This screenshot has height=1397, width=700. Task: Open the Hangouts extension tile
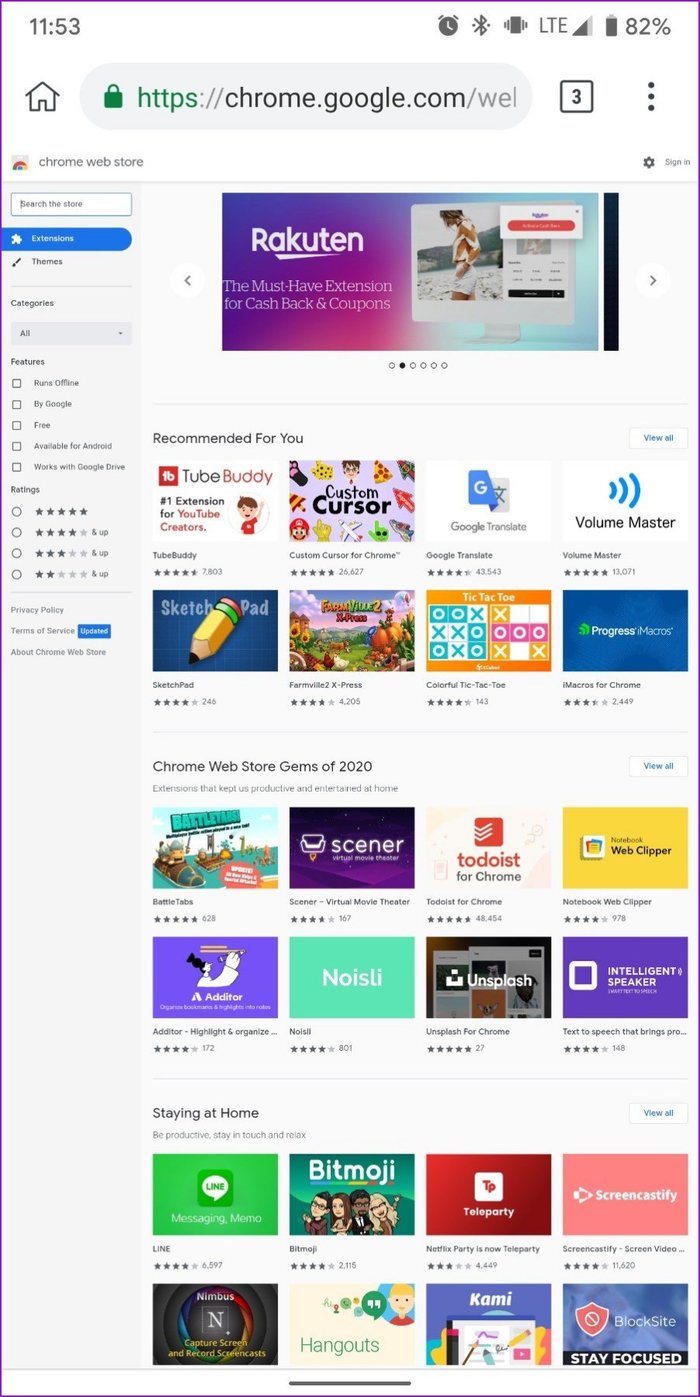(x=352, y=1324)
